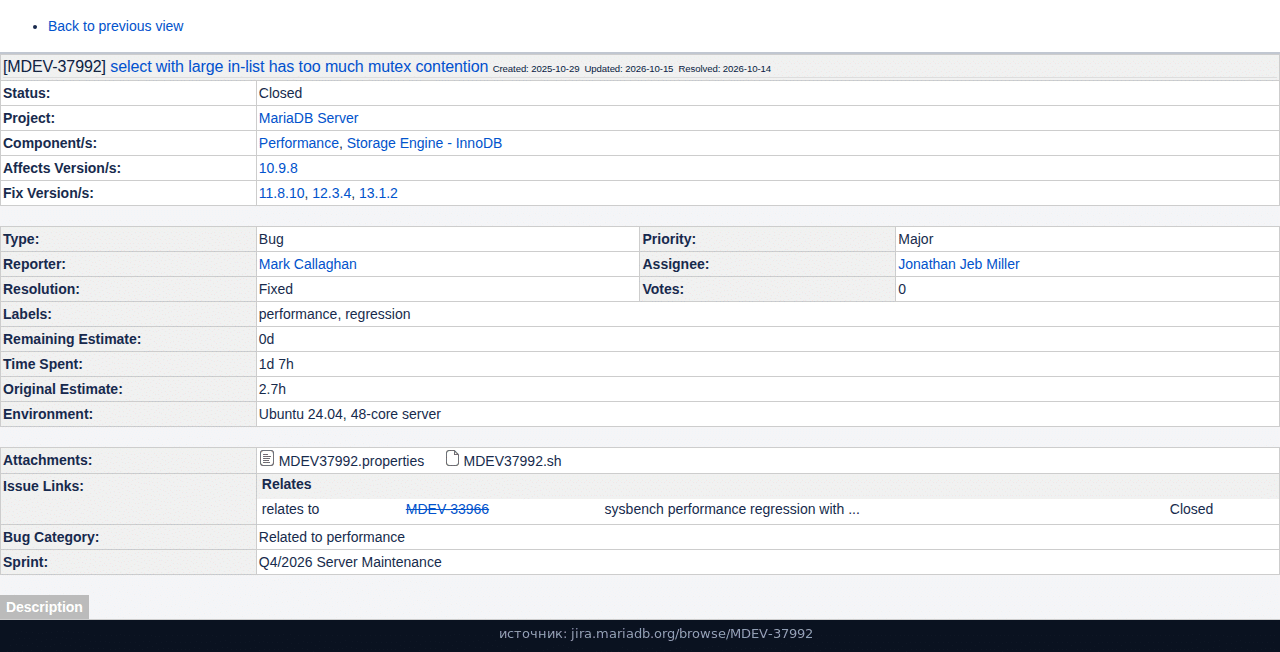Select 'sysbench performance regression with ...' summary

click(x=732, y=509)
